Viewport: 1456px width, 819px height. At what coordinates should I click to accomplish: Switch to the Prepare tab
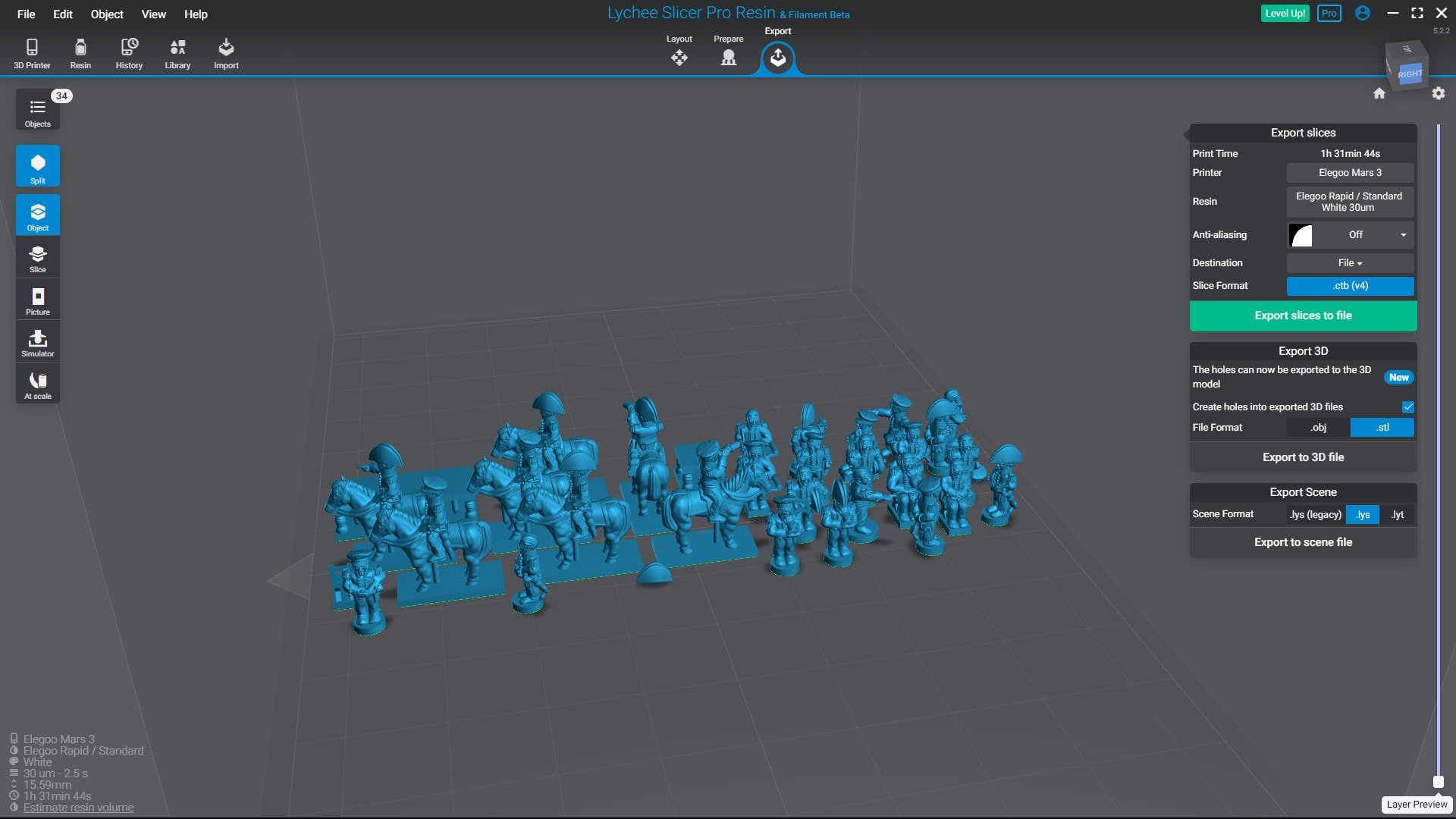point(728,52)
